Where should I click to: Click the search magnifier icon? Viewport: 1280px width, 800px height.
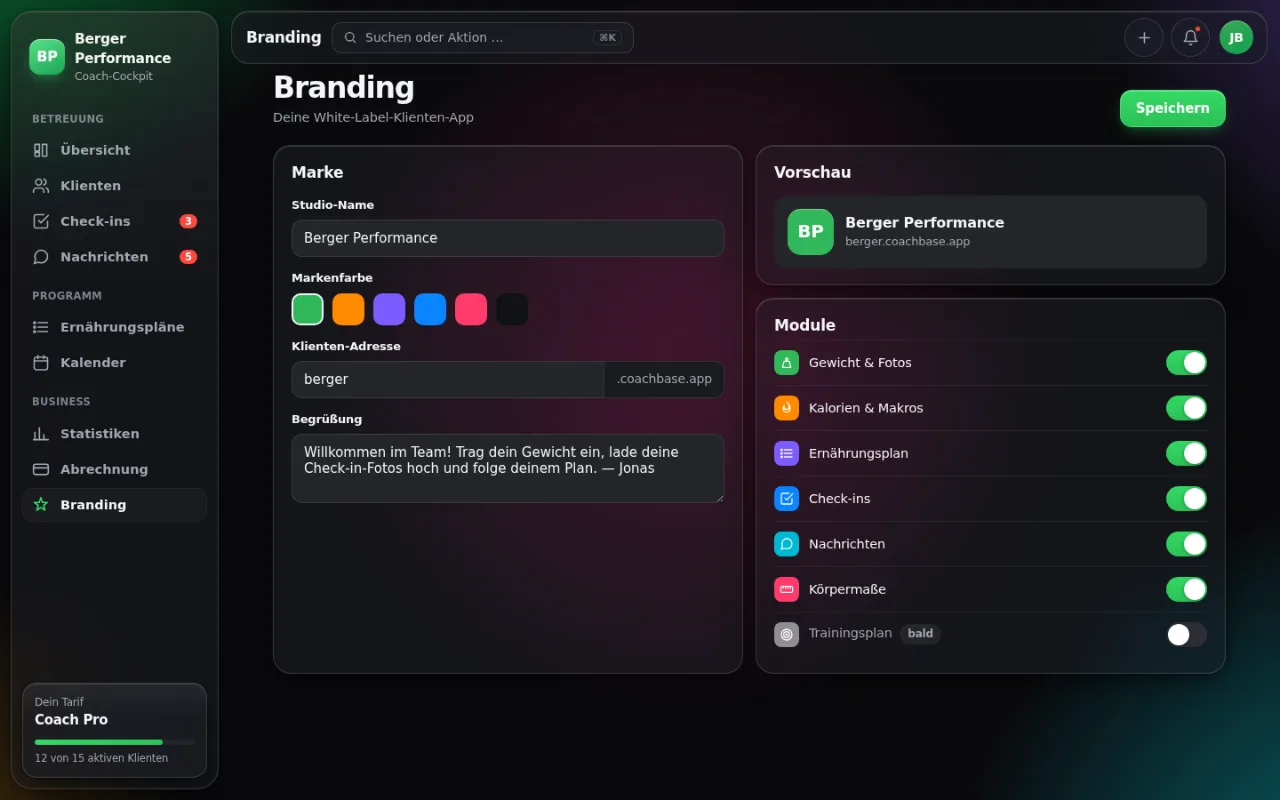click(351, 38)
